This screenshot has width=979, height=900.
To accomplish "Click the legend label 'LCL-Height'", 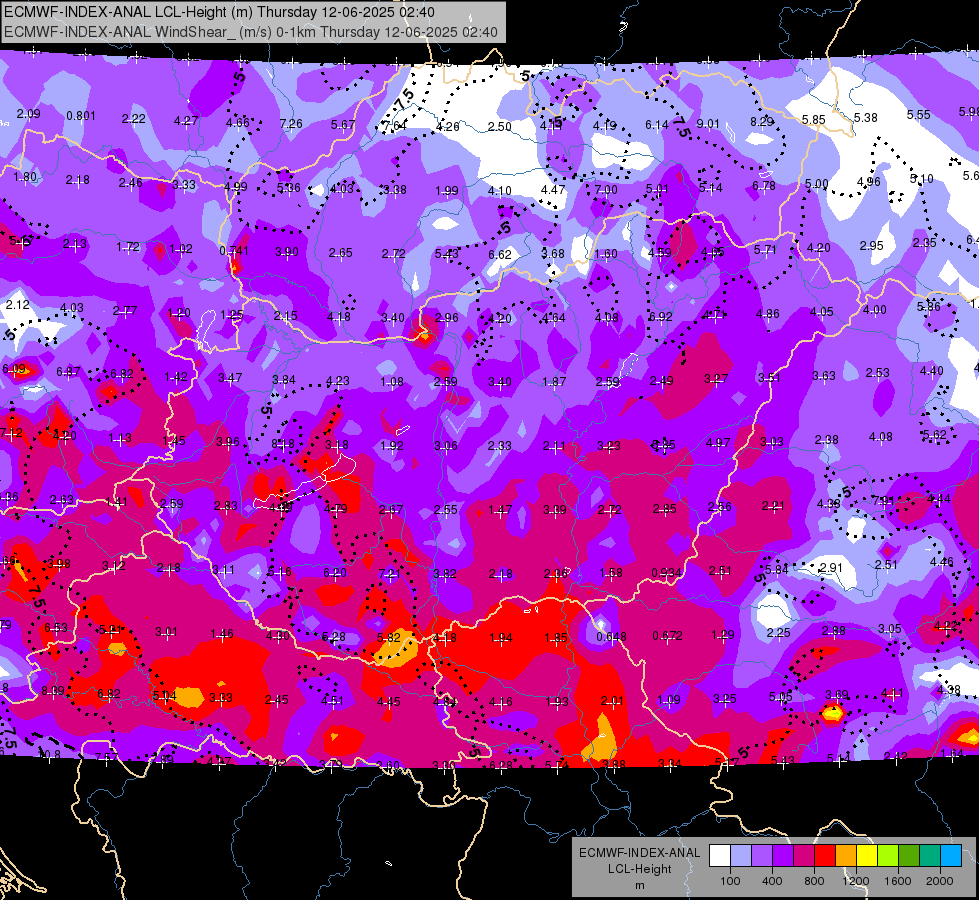I will pyautogui.click(x=639, y=869).
